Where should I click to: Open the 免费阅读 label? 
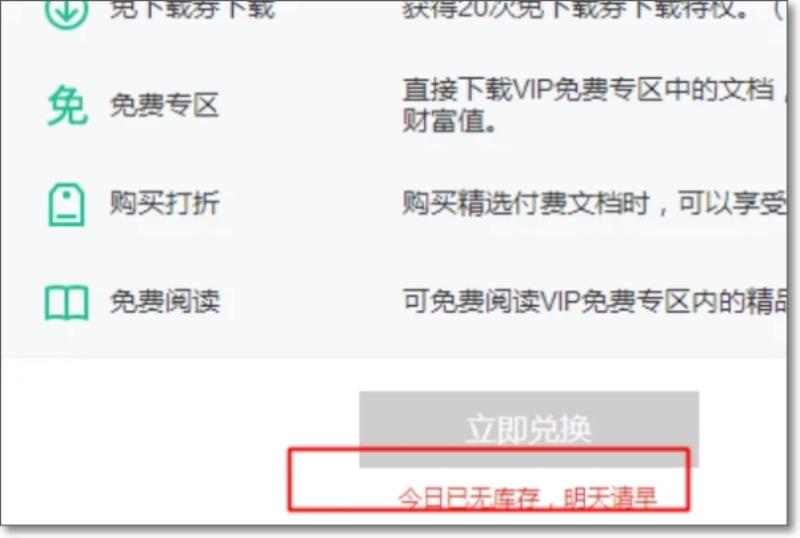pyautogui.click(x=164, y=301)
